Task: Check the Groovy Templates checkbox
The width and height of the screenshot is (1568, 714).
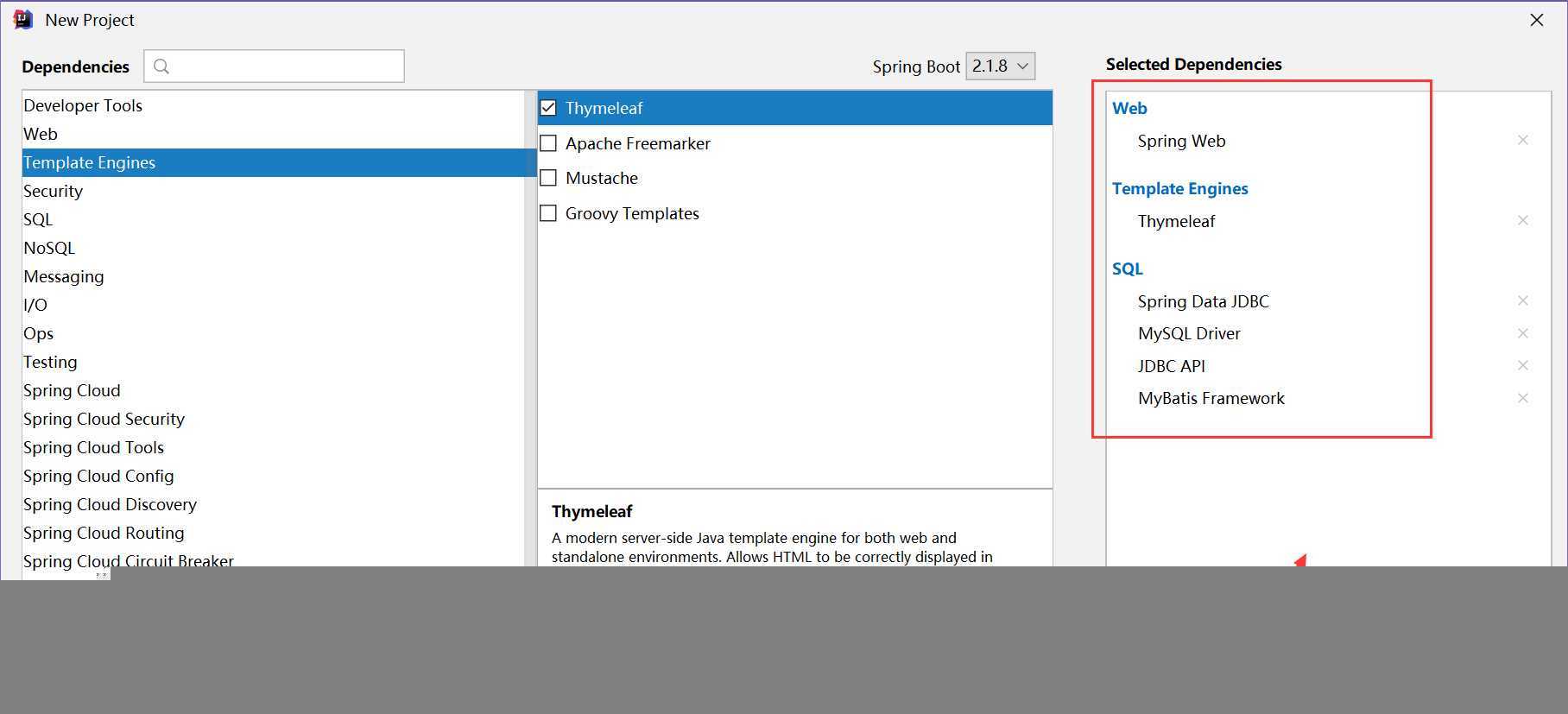Action: (x=548, y=213)
